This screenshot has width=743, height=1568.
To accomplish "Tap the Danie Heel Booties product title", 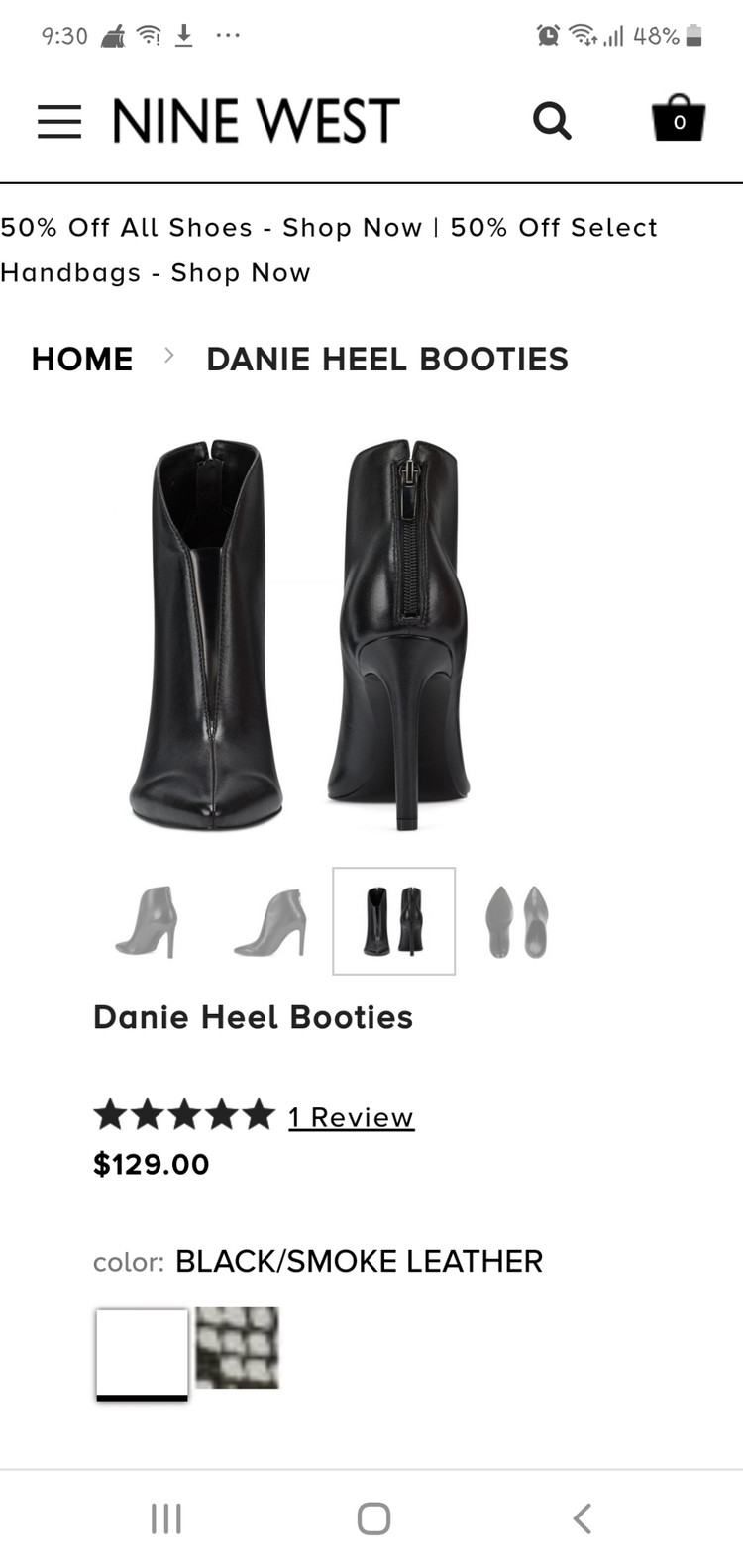I will tap(253, 1017).
